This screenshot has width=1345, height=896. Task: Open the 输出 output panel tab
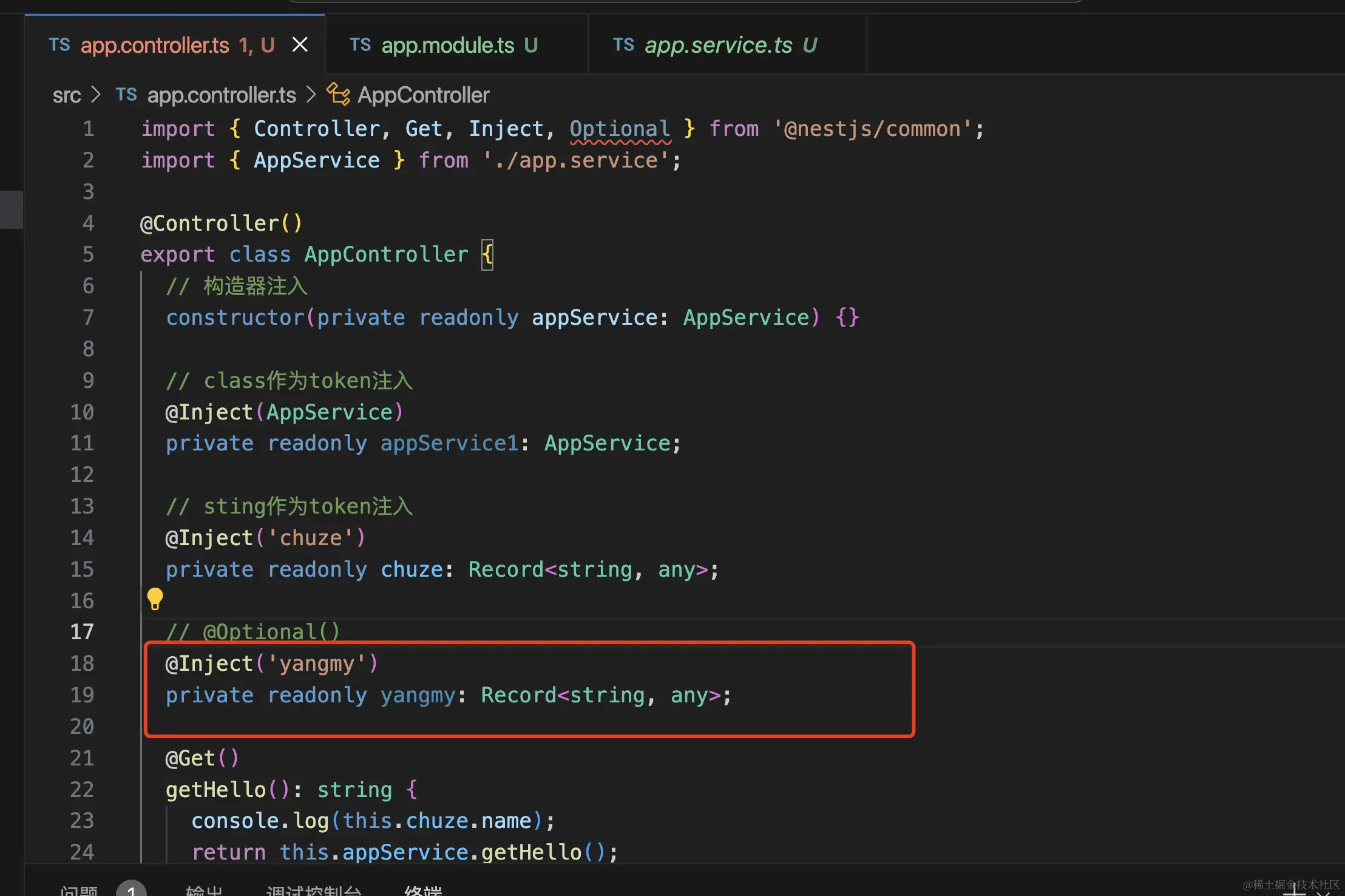click(x=204, y=890)
